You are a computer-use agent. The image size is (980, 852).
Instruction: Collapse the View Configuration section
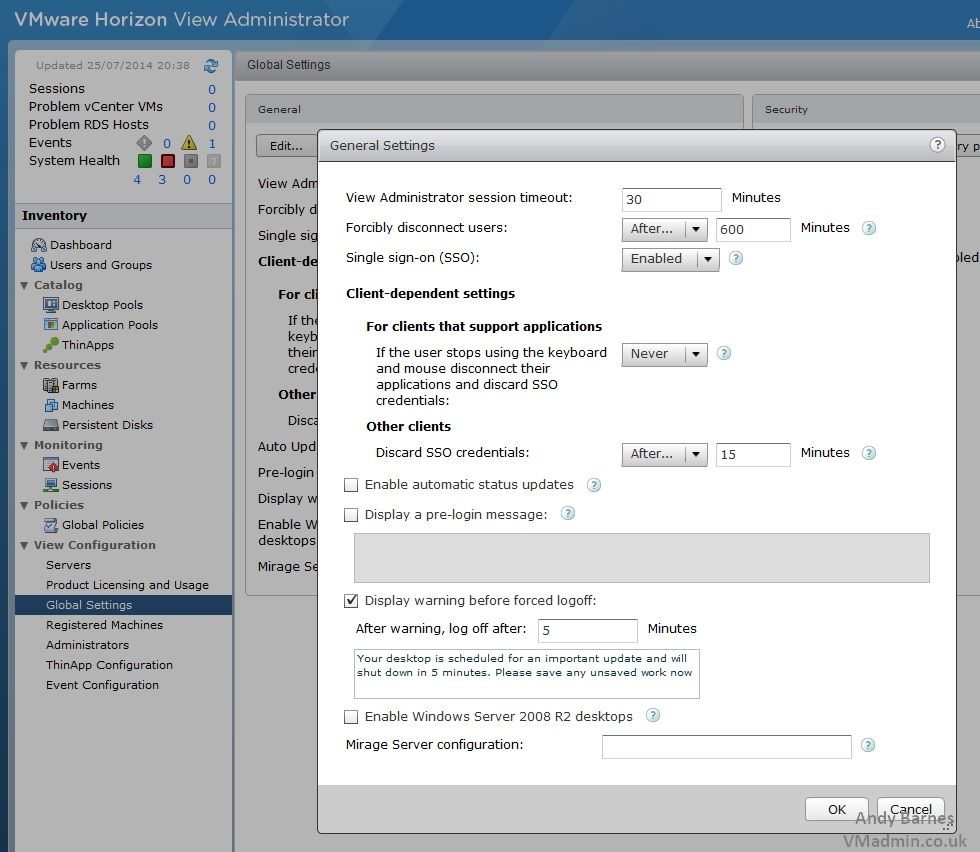coord(24,546)
